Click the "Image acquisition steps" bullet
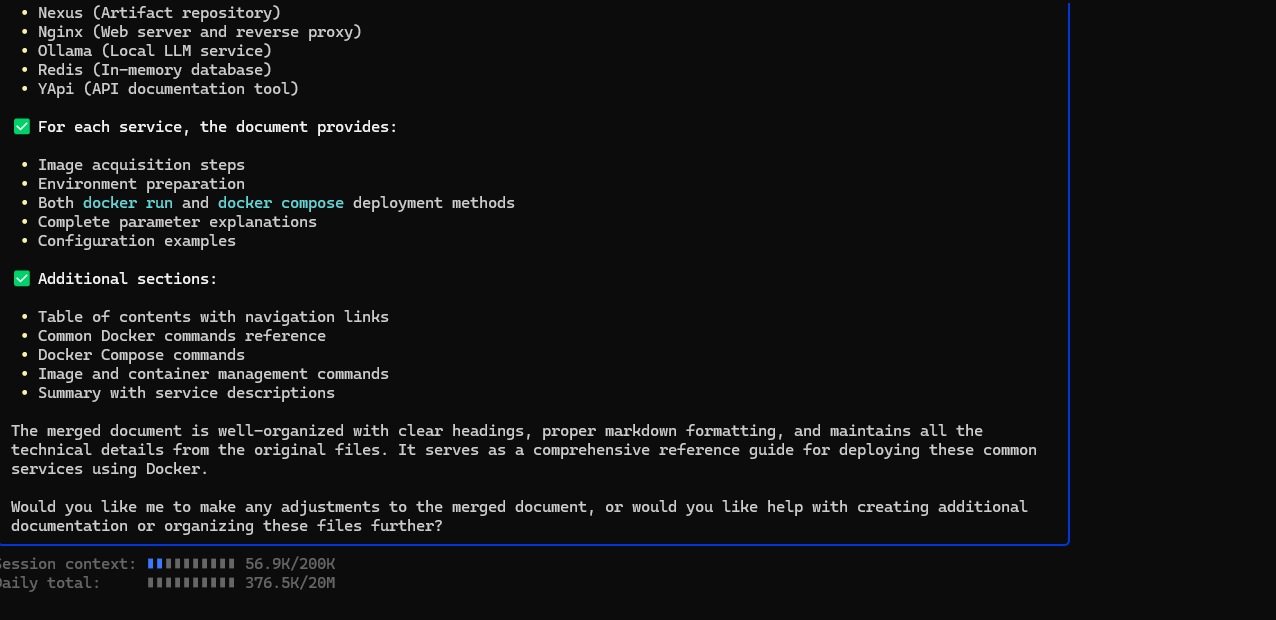1276x620 pixels. (141, 165)
